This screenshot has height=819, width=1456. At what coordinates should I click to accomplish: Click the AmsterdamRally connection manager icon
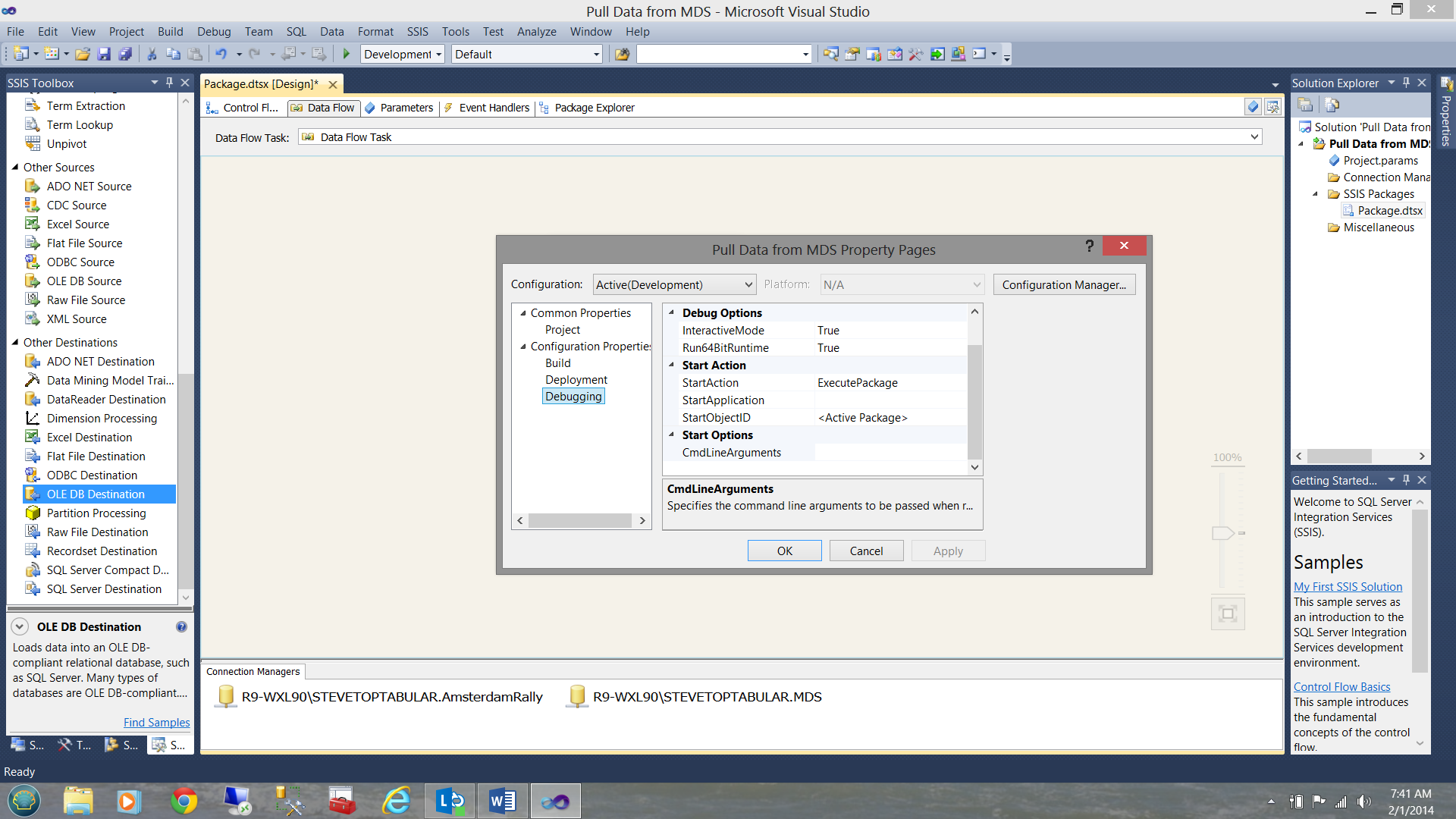tap(225, 696)
